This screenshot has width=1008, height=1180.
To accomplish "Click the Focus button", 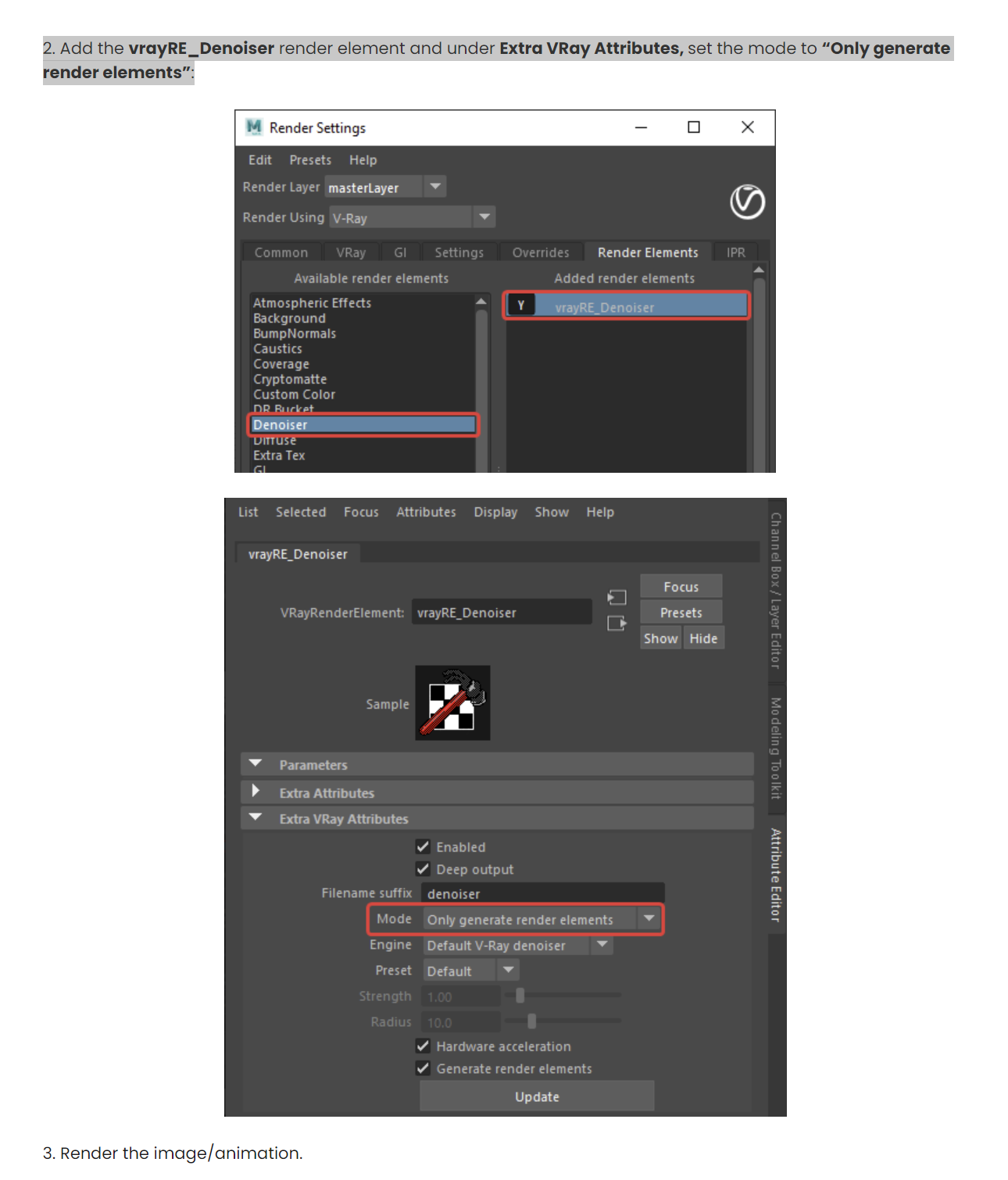I will pos(681,586).
